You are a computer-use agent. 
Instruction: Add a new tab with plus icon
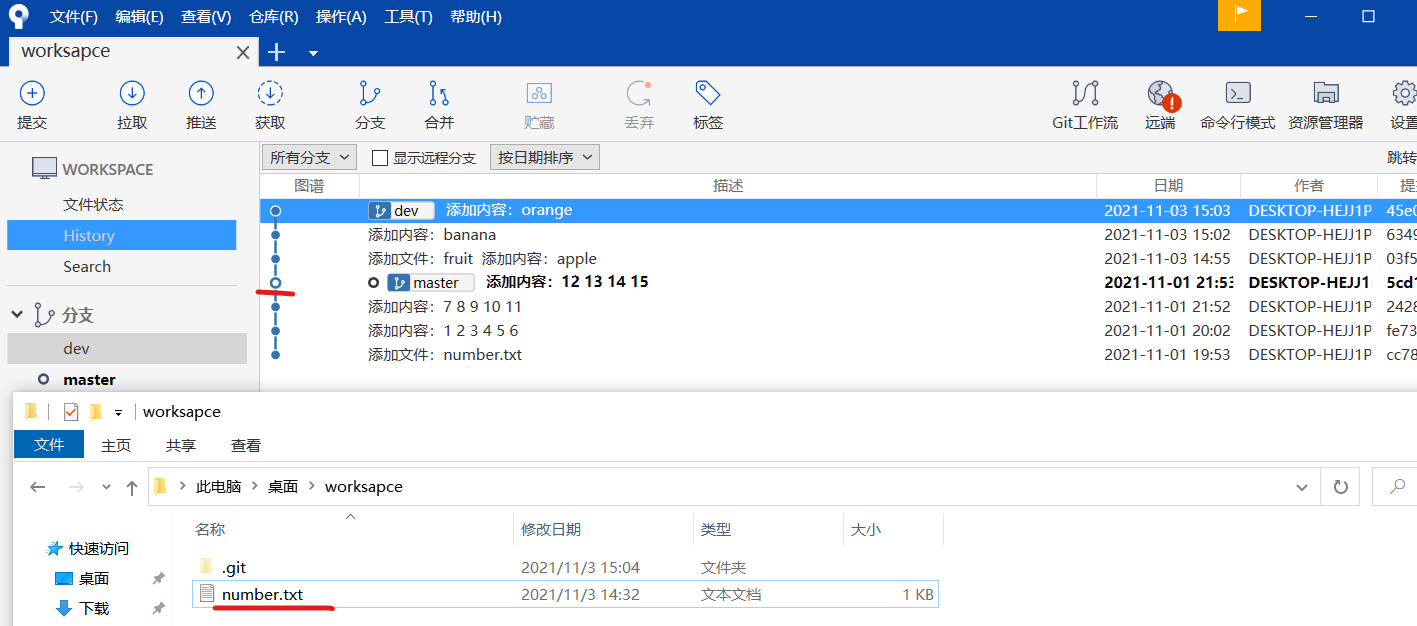click(277, 52)
